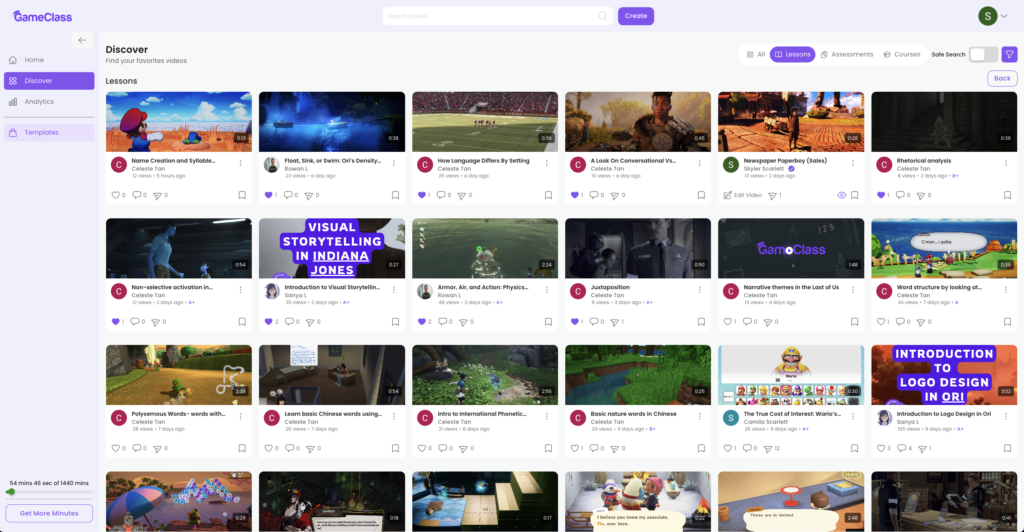Open options menu for How Language Differs
The width and height of the screenshot is (1024, 532).
[x=547, y=163]
